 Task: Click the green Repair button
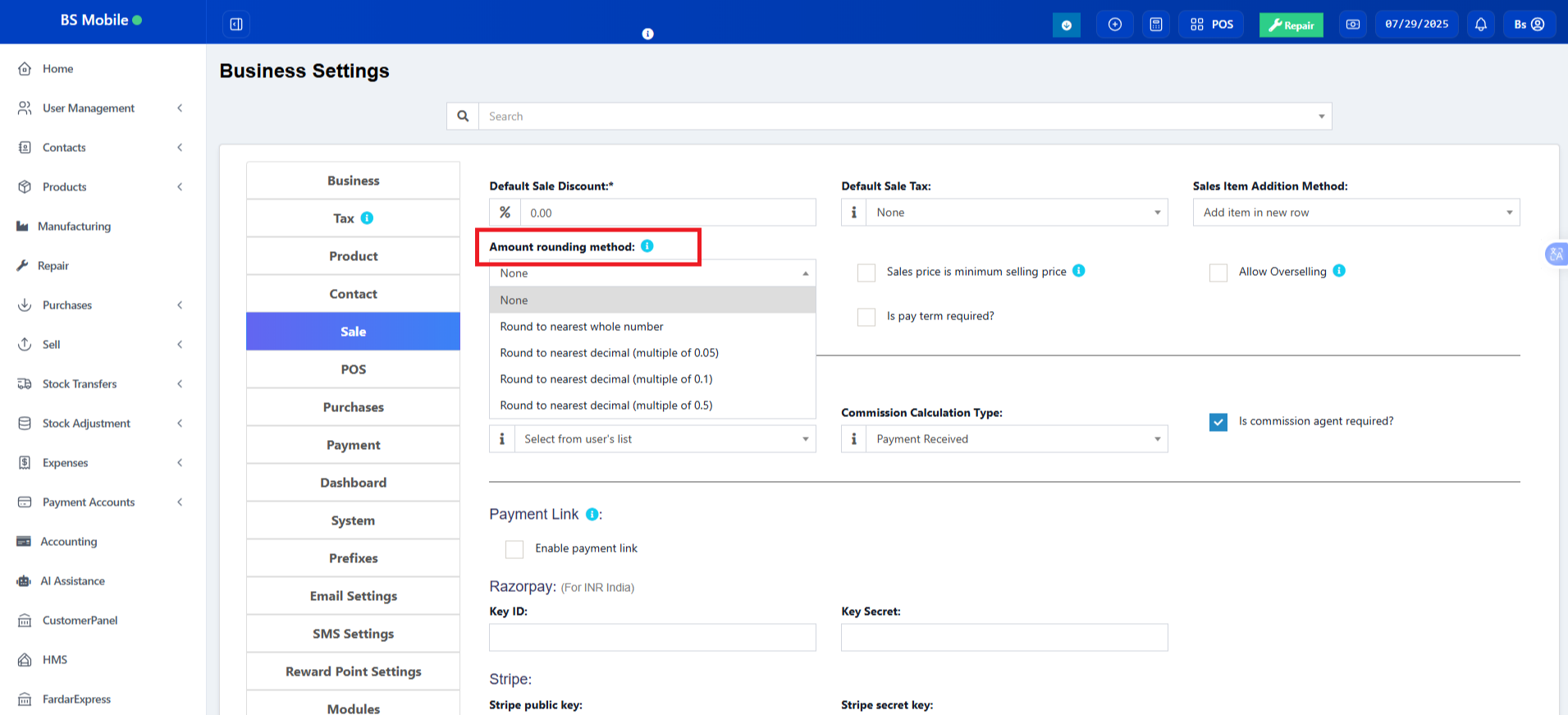(1291, 25)
